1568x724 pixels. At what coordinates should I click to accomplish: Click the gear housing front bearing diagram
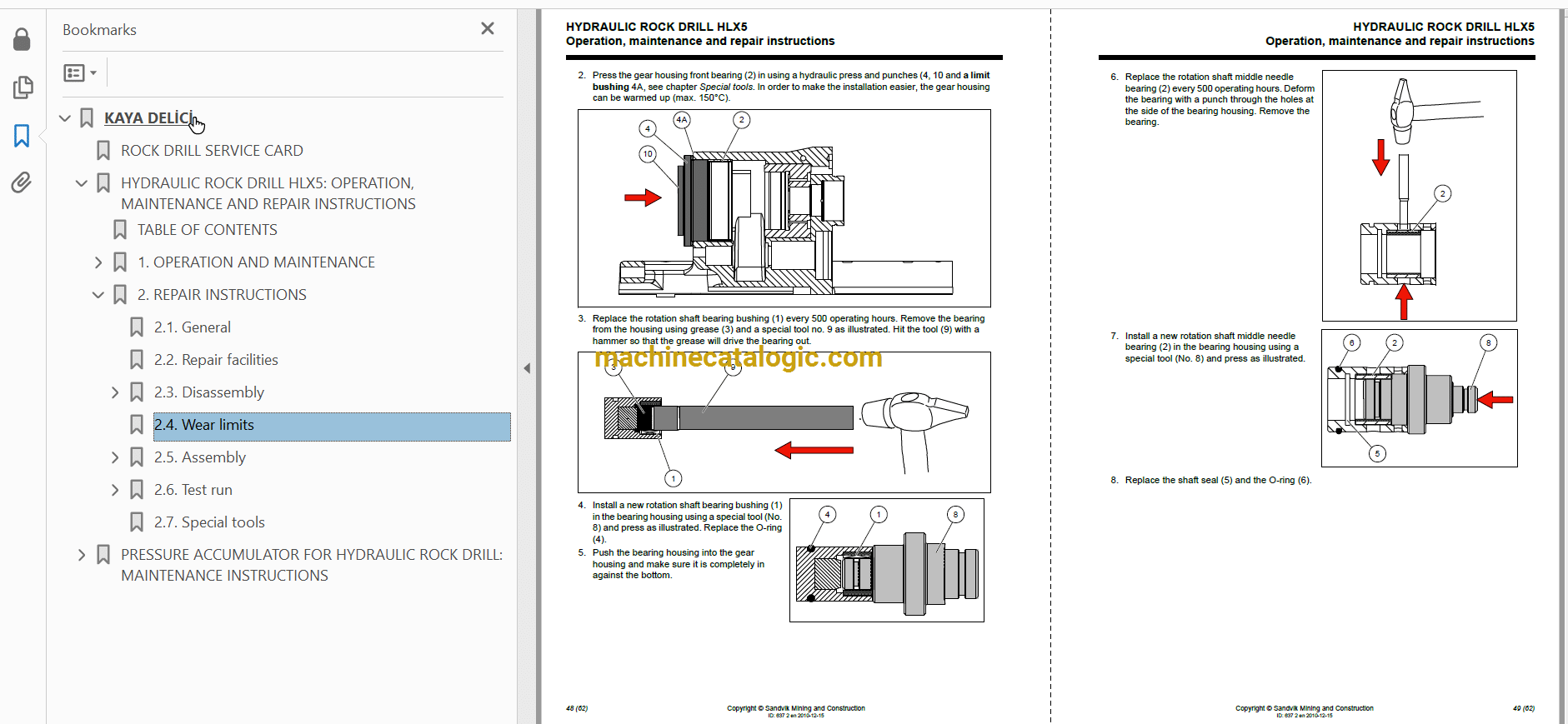784,208
